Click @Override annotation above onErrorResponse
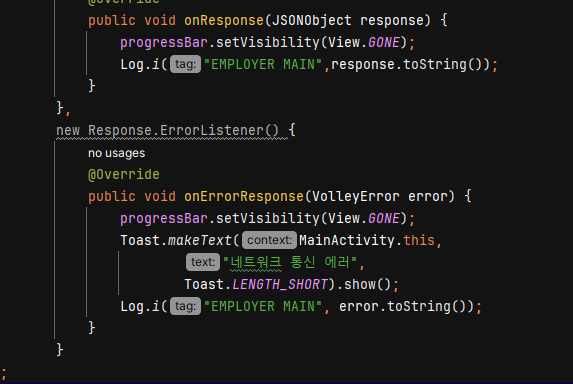573x384 pixels. click(124, 174)
